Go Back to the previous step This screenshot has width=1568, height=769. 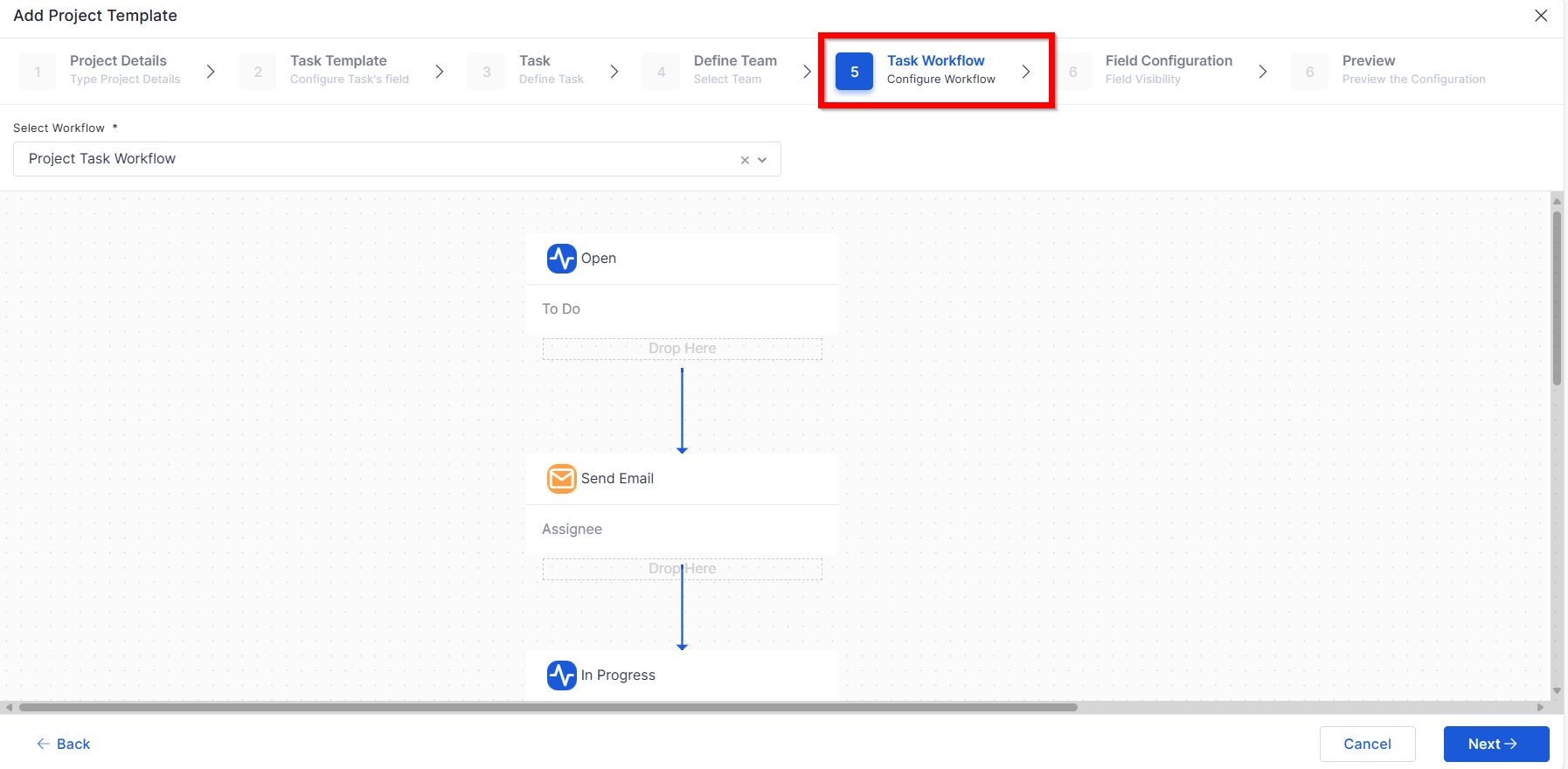[x=63, y=744]
